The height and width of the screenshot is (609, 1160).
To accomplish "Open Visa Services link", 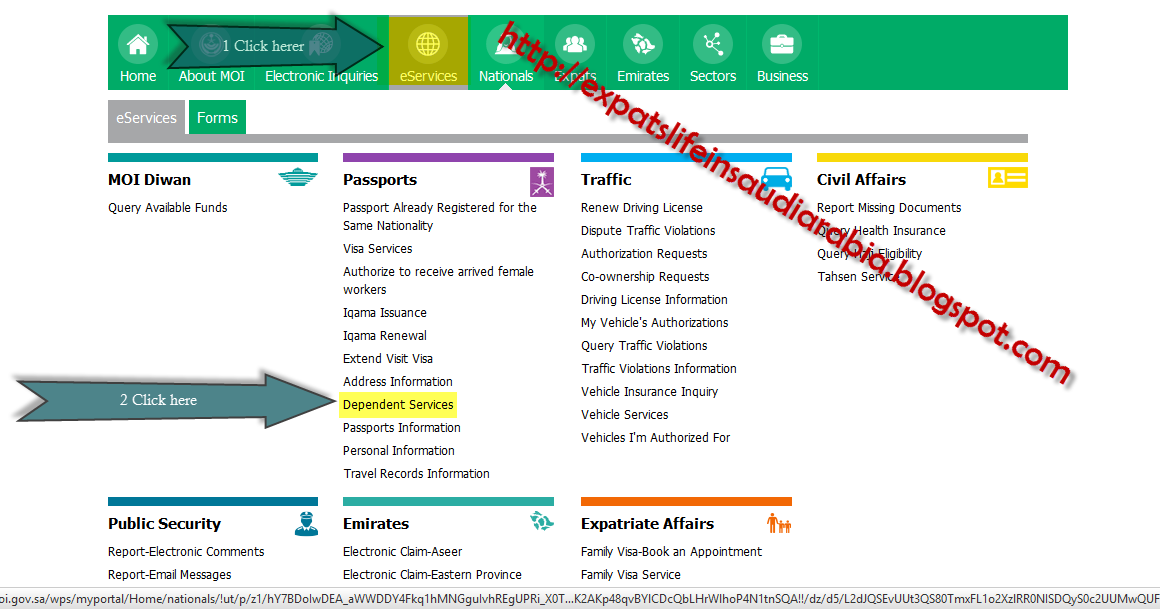I will pyautogui.click(x=377, y=249).
